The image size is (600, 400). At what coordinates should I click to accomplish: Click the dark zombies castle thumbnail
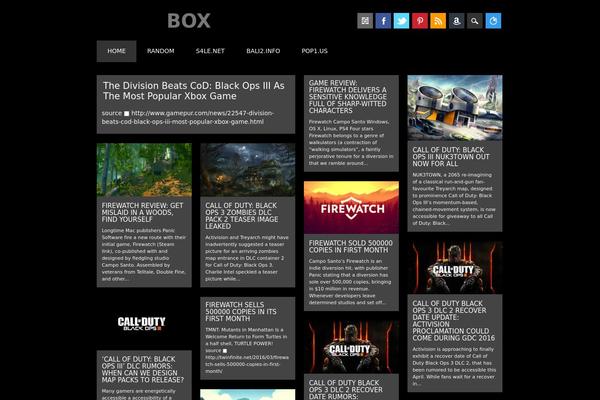coord(248,170)
